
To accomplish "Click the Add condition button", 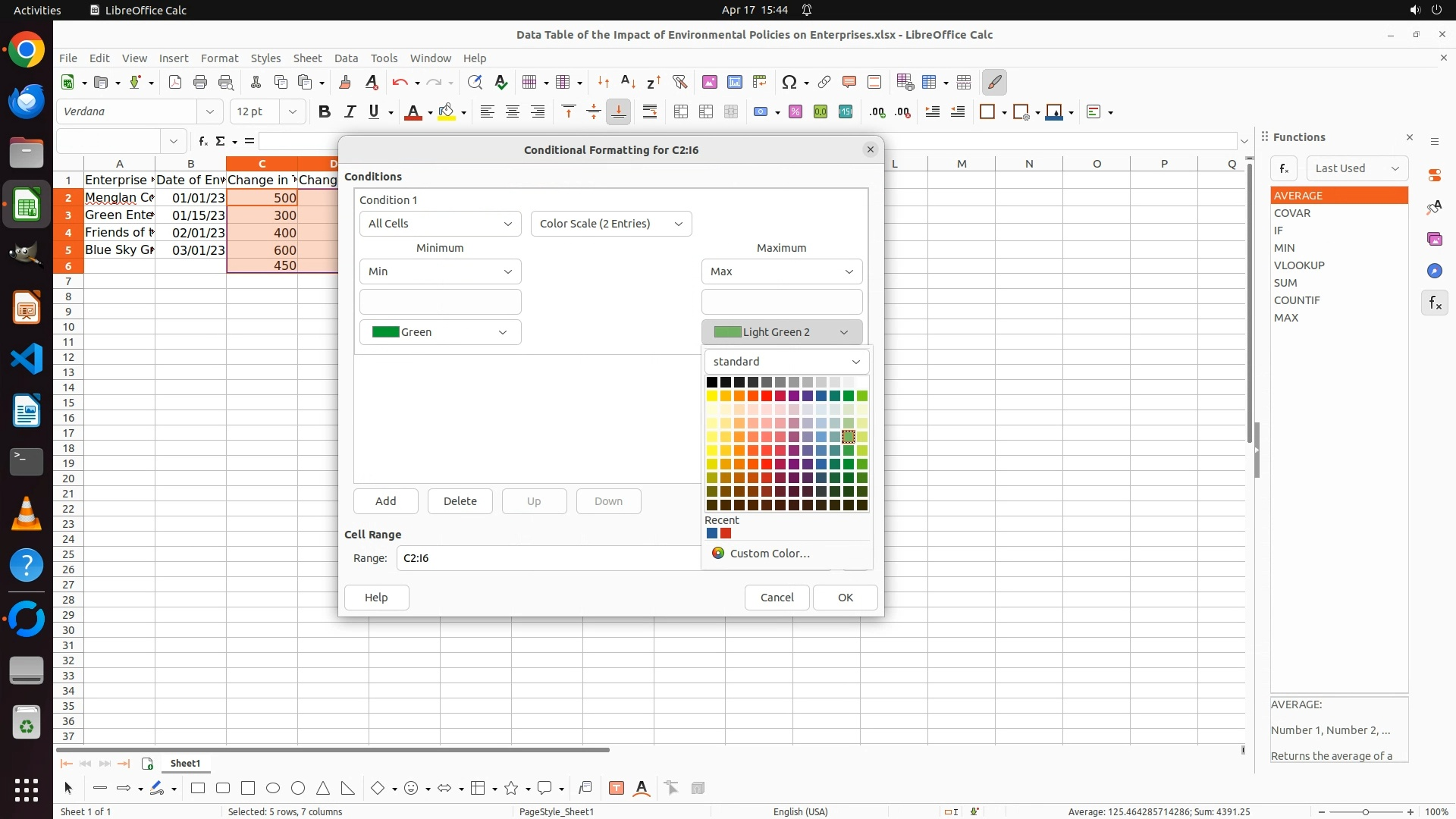I will pos(385,501).
